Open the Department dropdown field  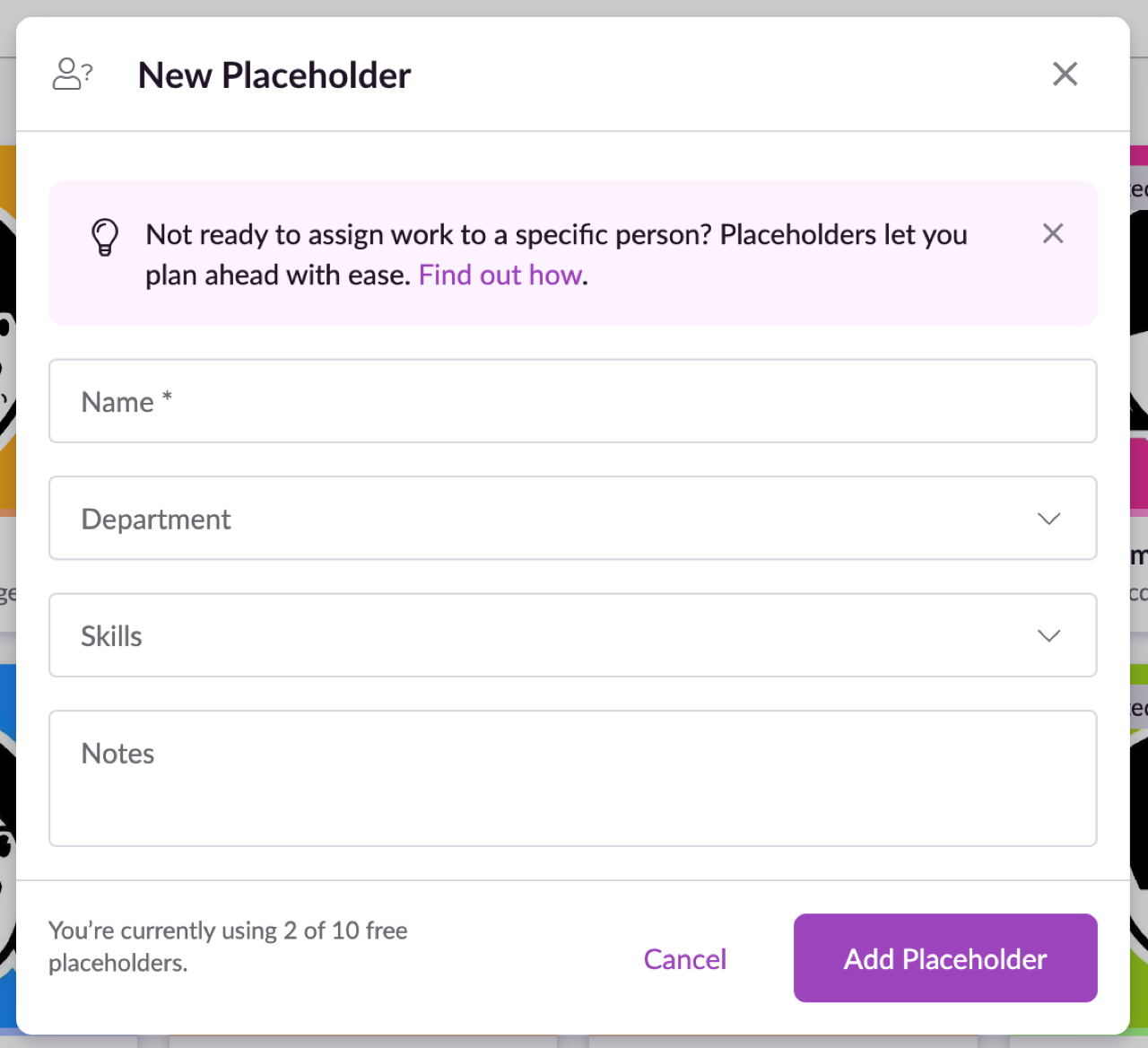coord(573,518)
